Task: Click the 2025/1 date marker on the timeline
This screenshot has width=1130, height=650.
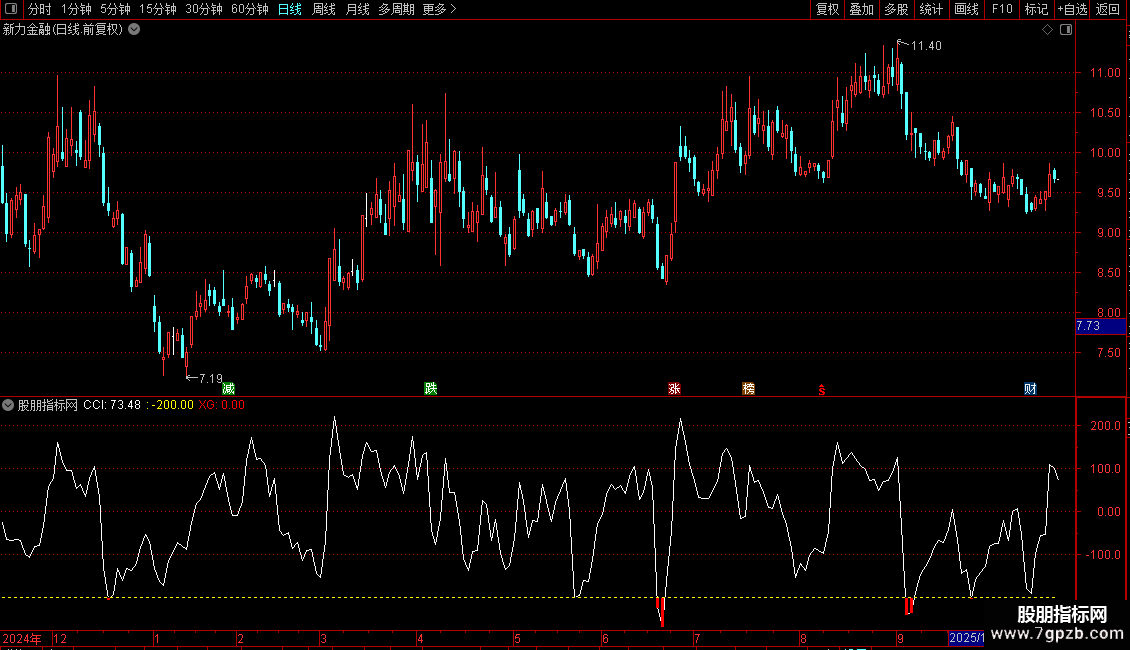Action: pyautogui.click(x=966, y=638)
